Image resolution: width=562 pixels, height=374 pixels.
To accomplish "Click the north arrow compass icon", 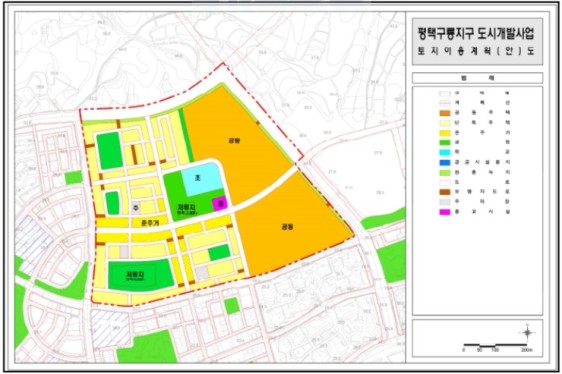I will coord(527,332).
